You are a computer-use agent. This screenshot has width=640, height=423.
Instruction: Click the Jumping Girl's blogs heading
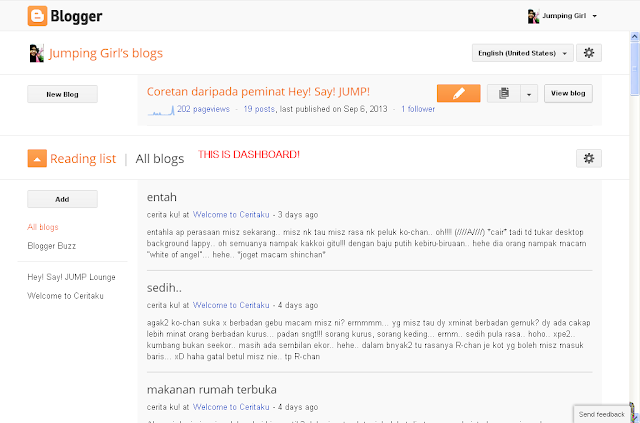105,53
